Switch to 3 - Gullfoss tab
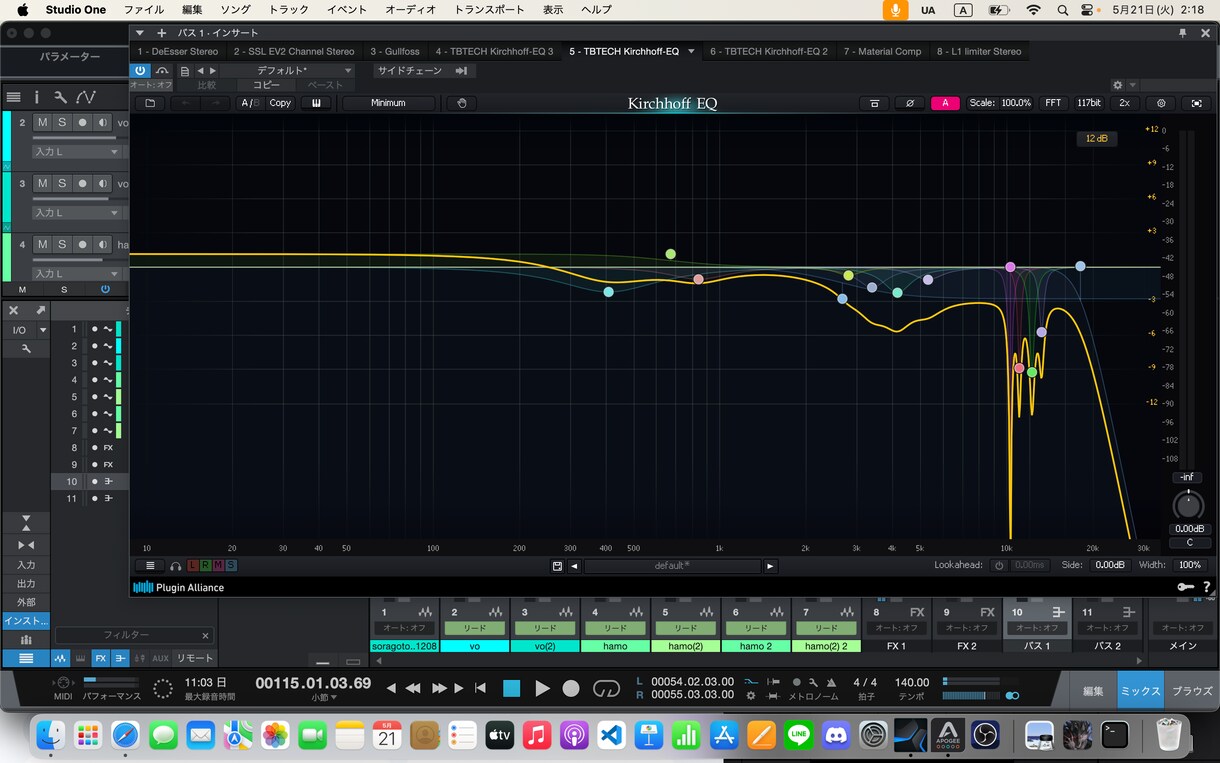This screenshot has width=1220, height=763. [395, 51]
